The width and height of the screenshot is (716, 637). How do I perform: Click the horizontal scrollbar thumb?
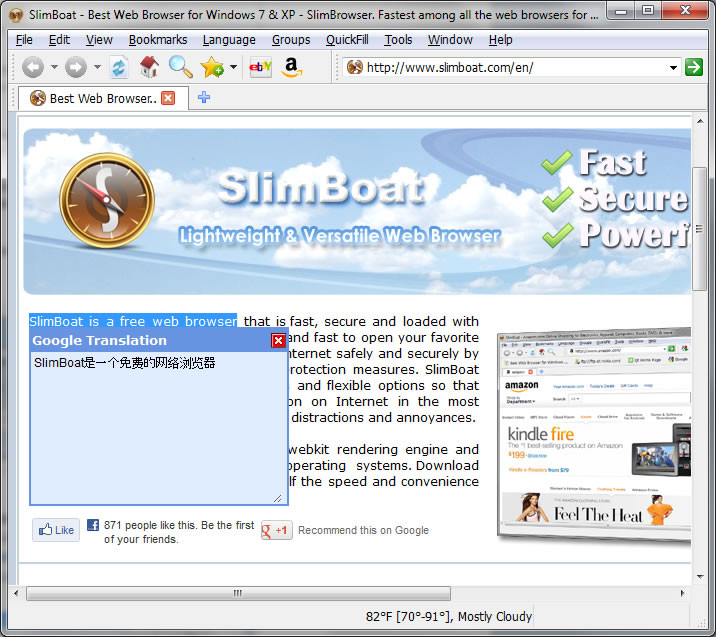pos(238,593)
